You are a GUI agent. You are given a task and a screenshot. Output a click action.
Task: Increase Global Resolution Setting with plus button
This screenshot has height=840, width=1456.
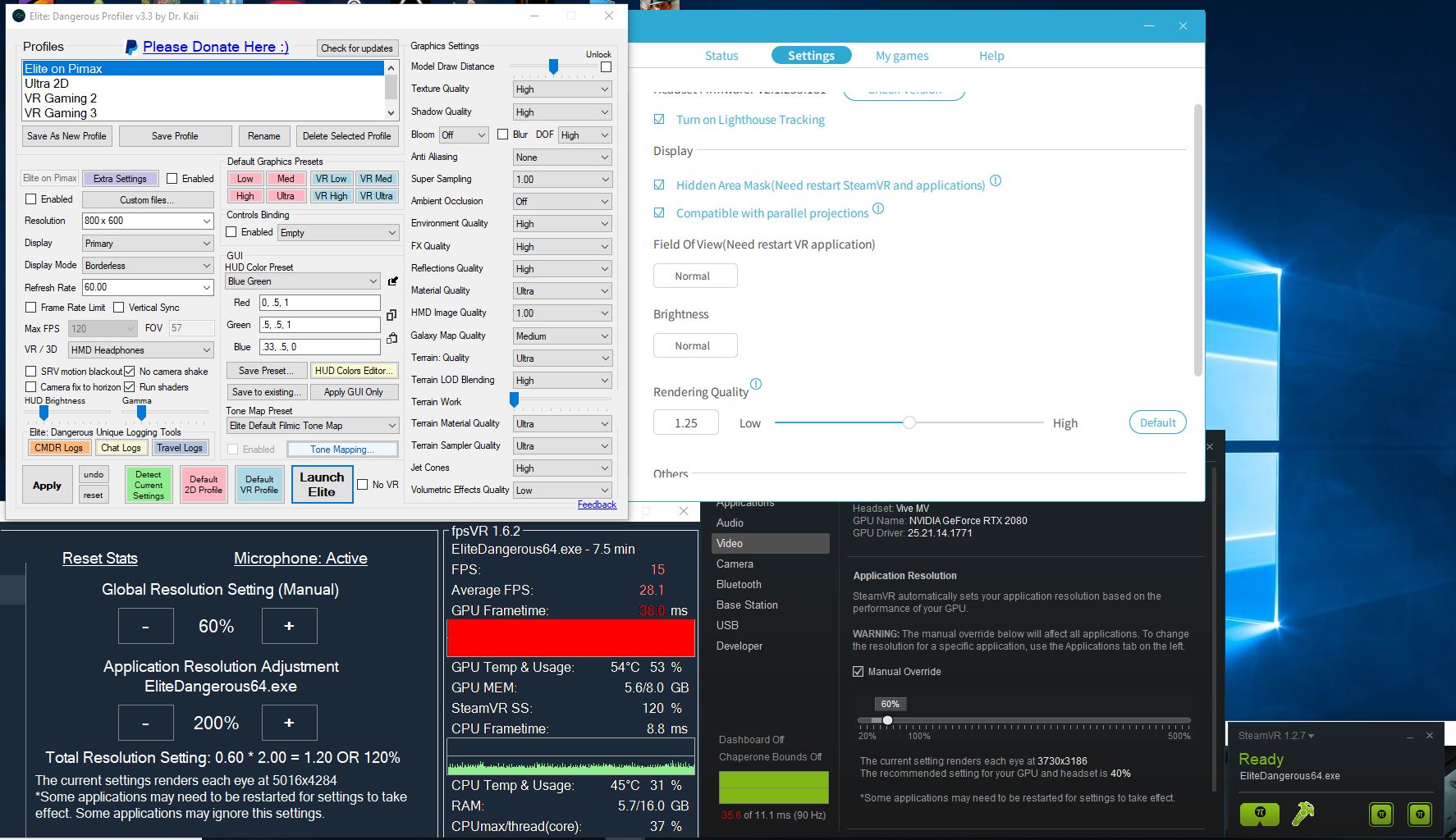tap(289, 626)
